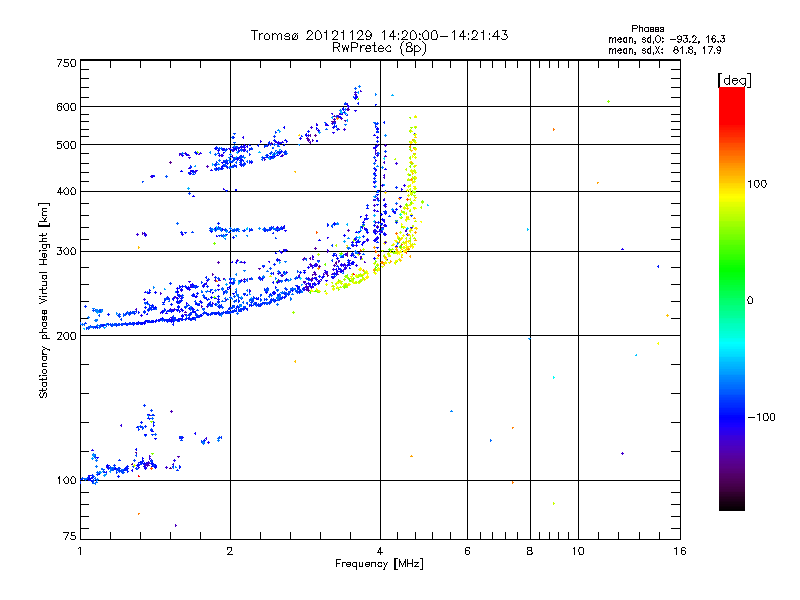
Task: Click the x-axis tick label '6'
Action: point(467,551)
